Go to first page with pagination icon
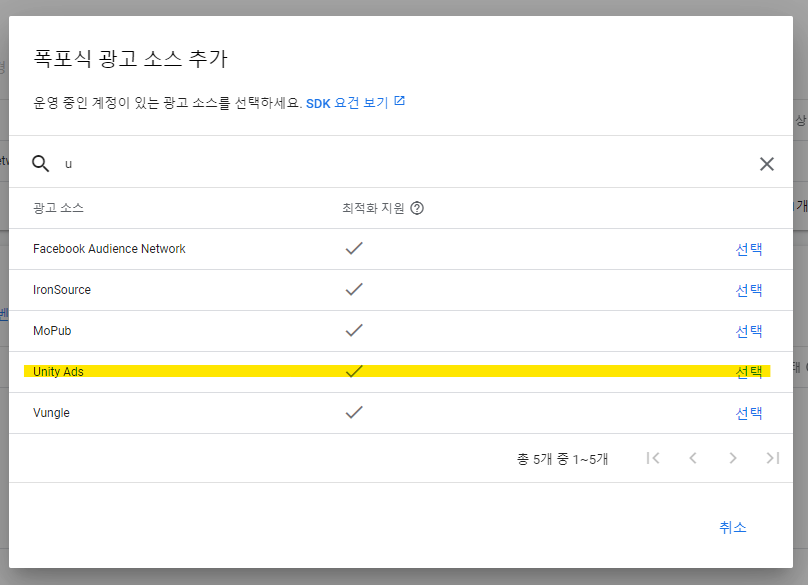This screenshot has height=585, width=808. [653, 458]
